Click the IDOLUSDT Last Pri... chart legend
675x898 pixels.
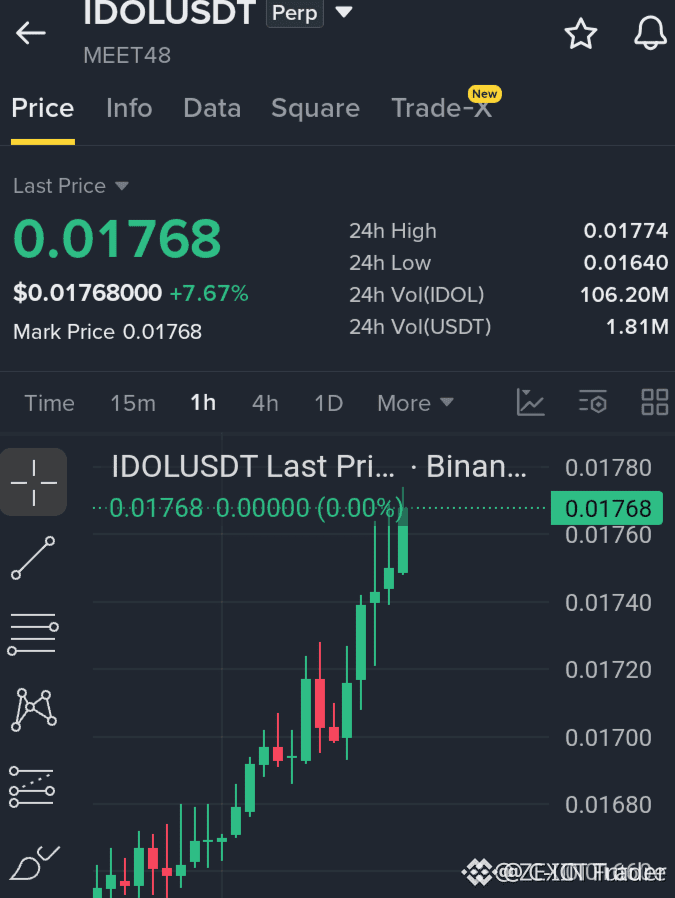319,467
